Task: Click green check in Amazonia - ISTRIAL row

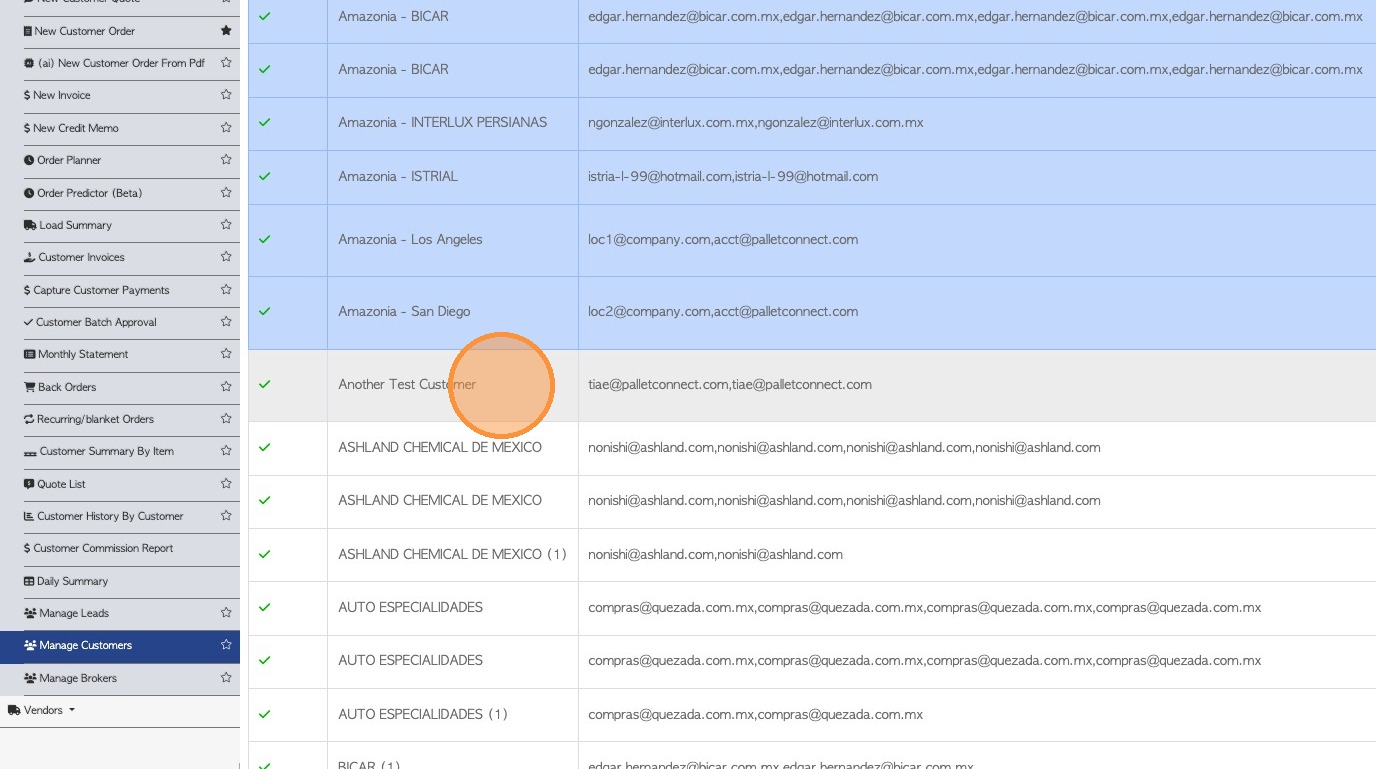Action: click(x=265, y=176)
